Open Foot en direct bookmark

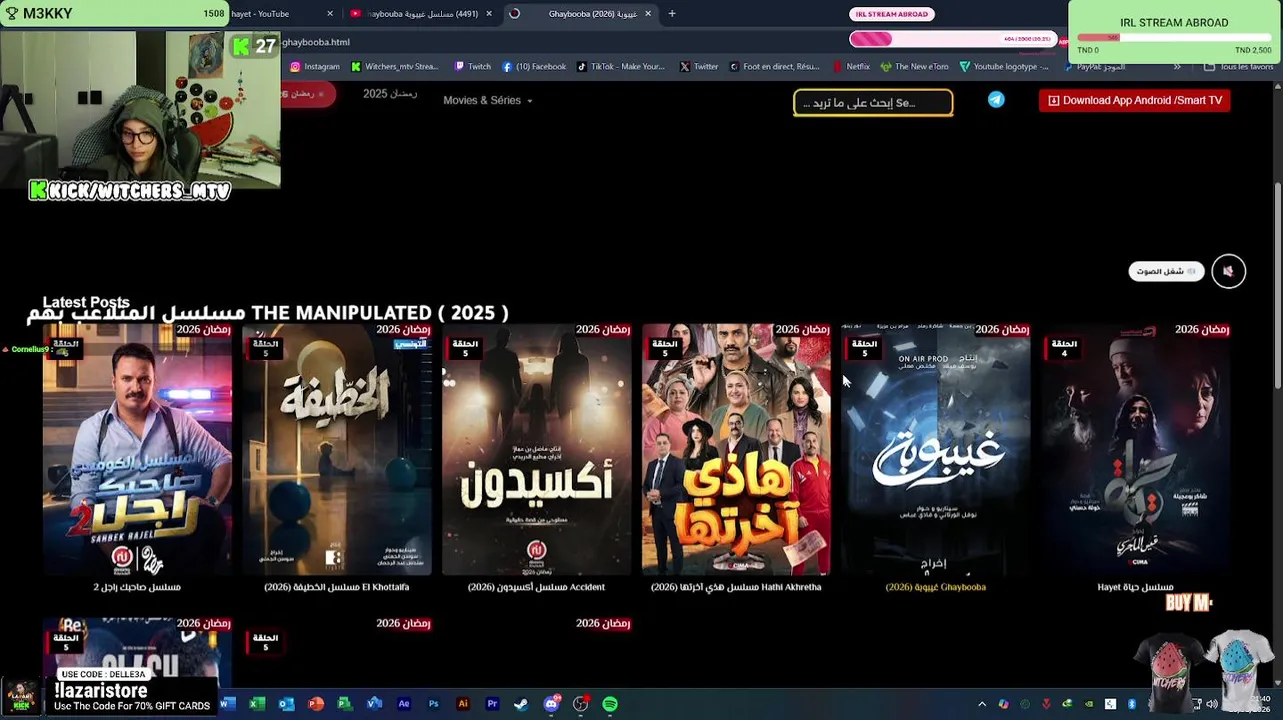(x=775, y=67)
